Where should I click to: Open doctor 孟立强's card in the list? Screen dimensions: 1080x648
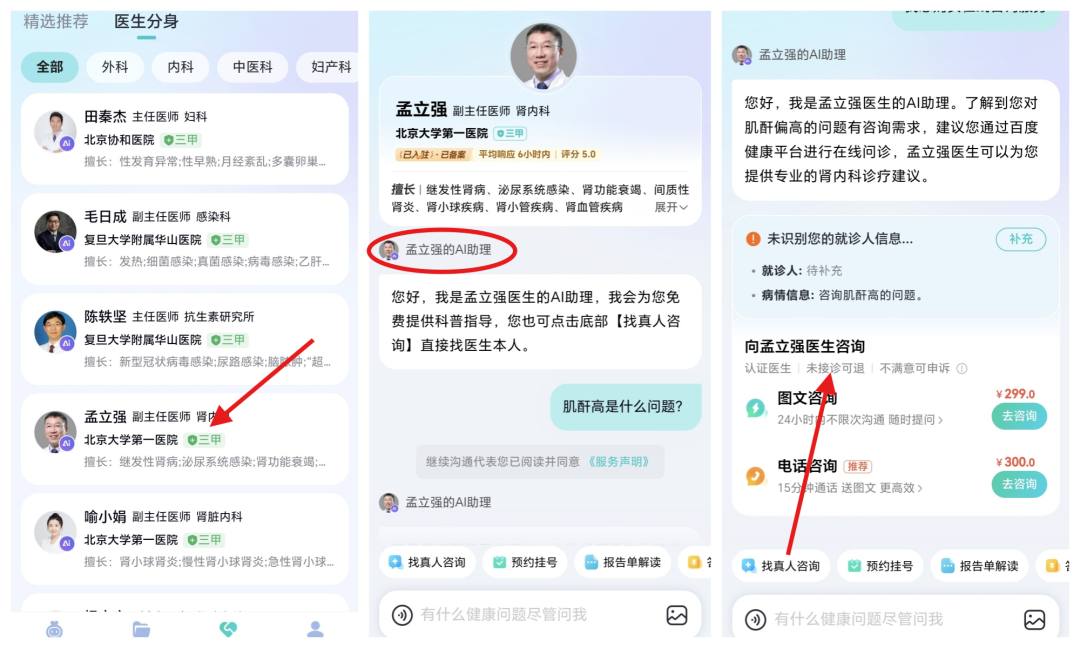tap(185, 439)
